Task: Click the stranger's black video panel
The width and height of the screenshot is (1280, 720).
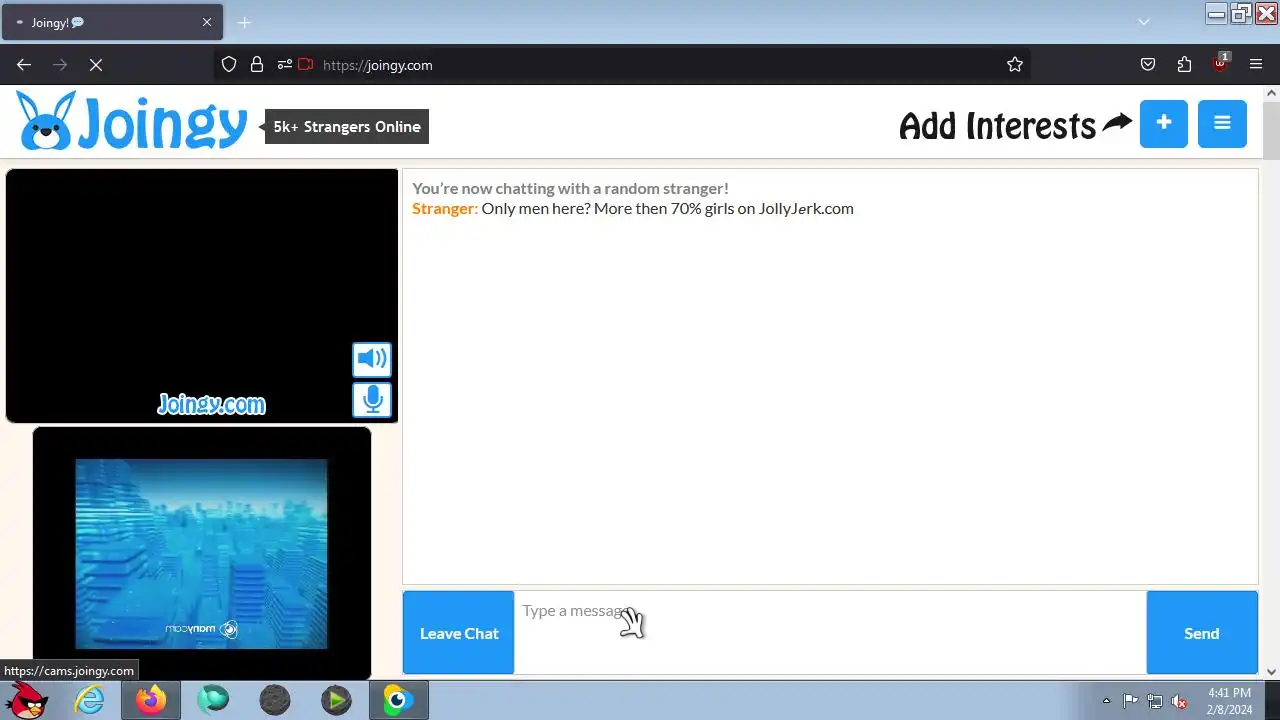Action: tap(202, 296)
